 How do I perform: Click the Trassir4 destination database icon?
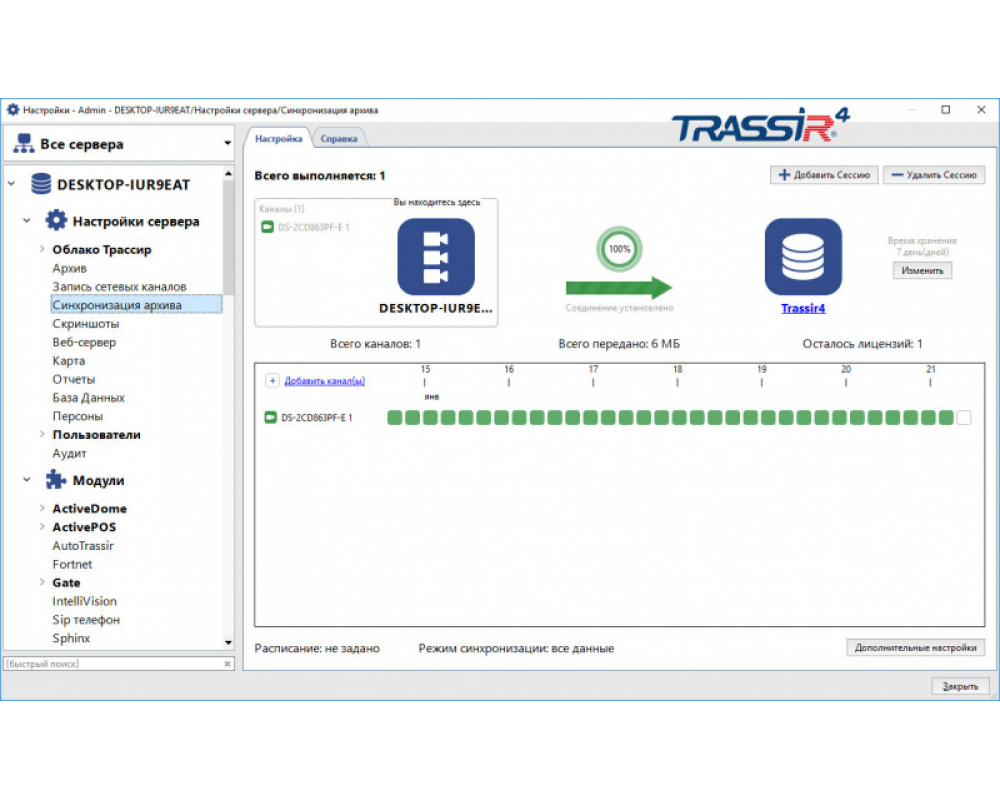tap(803, 257)
